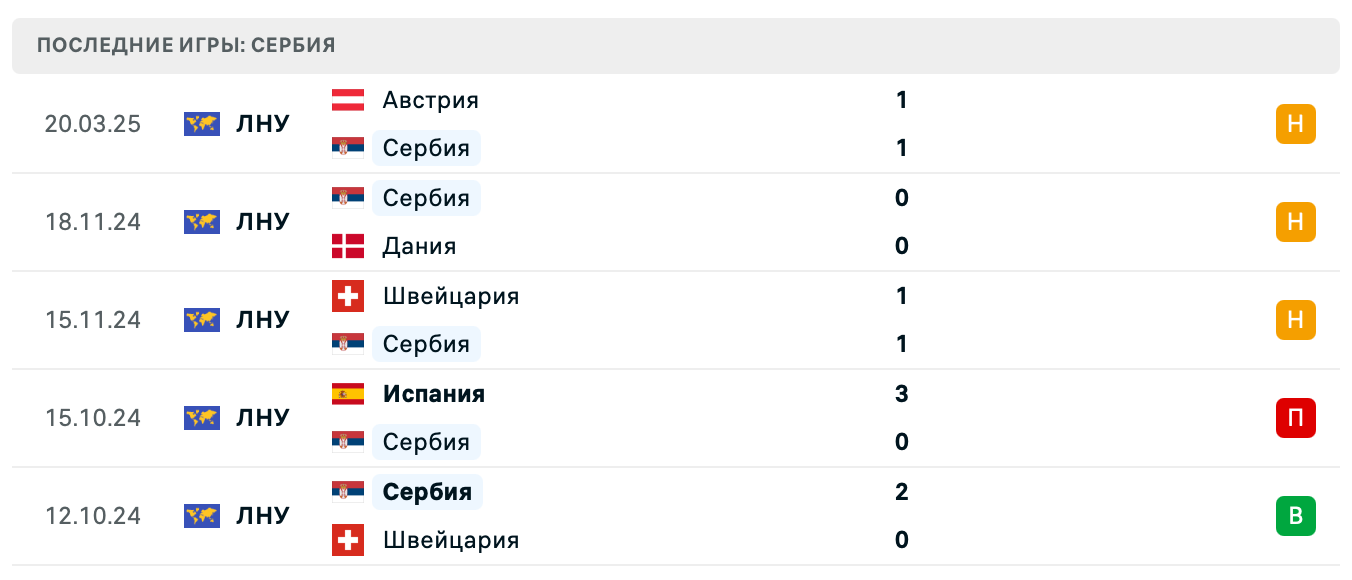Click the Switzerland flag on the 15.11.24 row
Screen dimensions: 1352x580
(347, 296)
